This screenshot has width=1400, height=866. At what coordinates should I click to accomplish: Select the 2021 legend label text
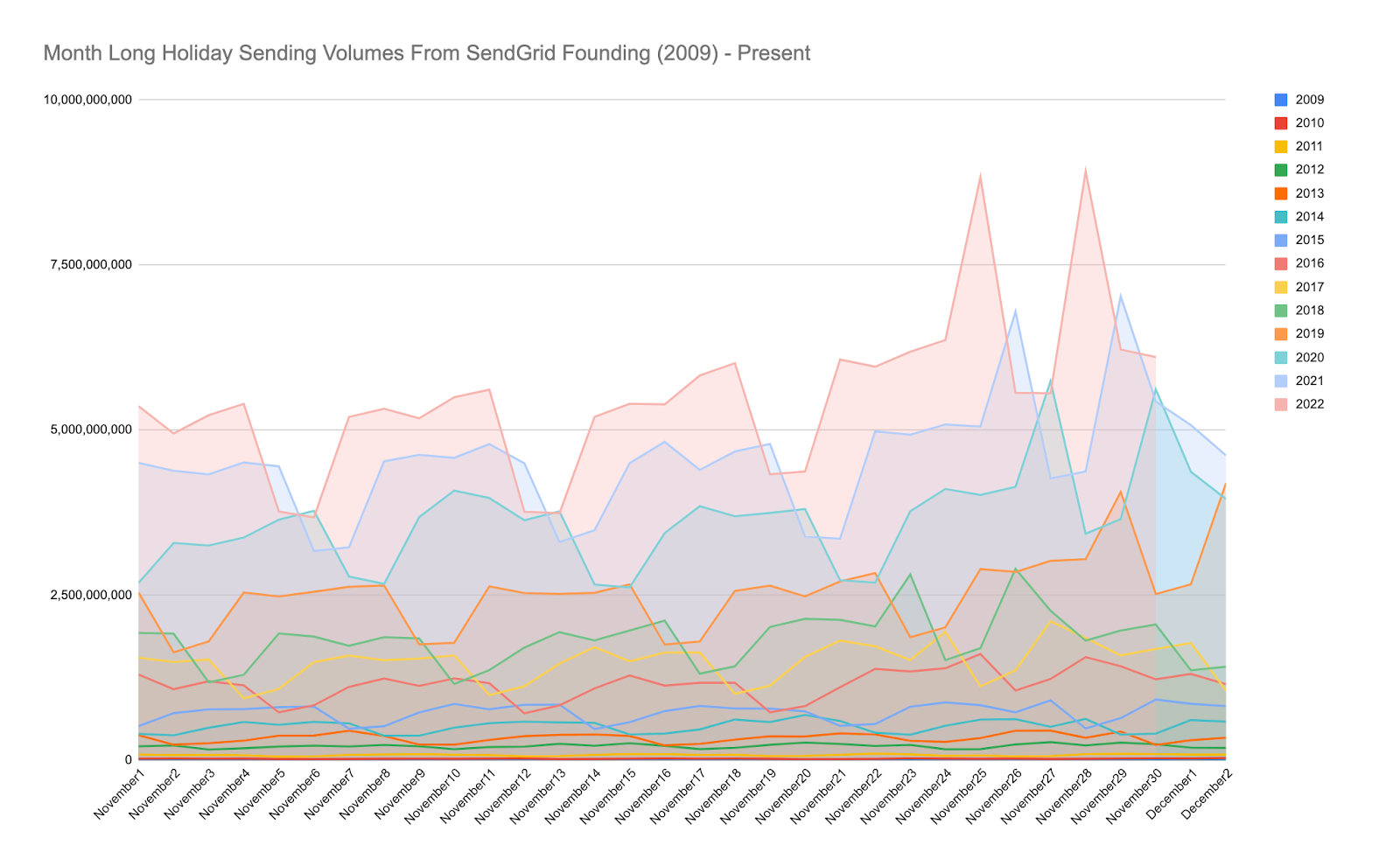tap(1310, 381)
